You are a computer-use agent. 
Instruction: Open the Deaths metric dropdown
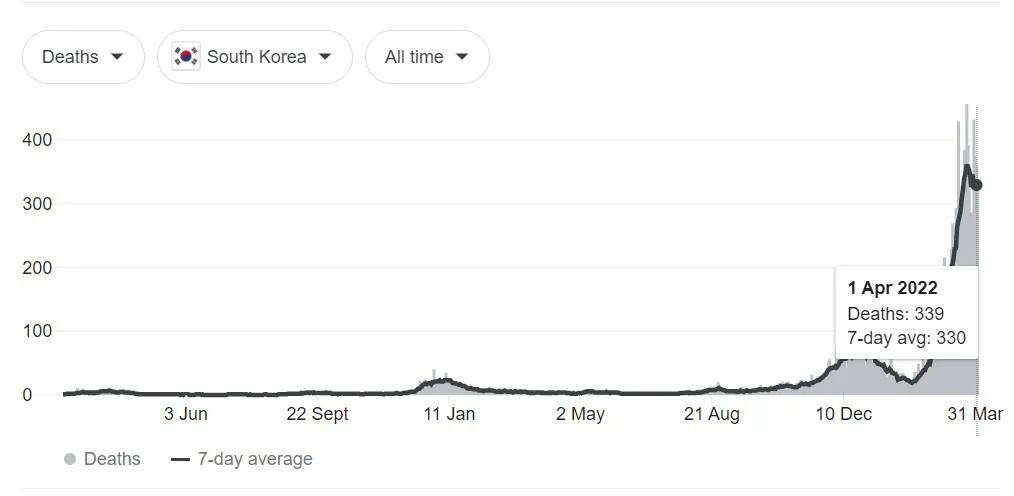(83, 57)
